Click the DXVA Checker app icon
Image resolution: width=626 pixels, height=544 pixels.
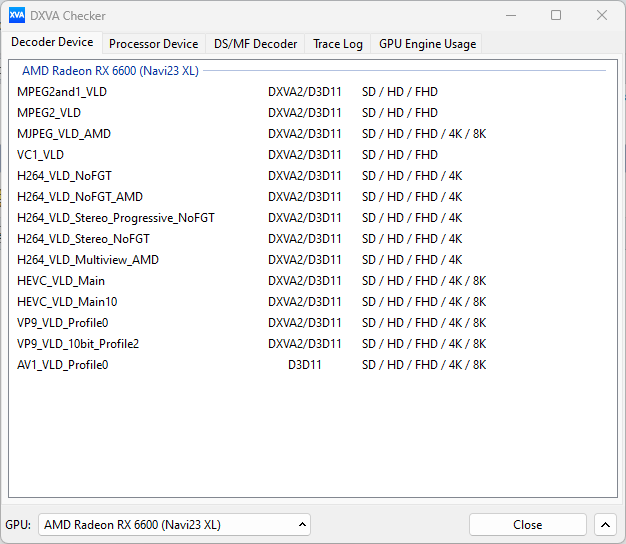[17, 16]
